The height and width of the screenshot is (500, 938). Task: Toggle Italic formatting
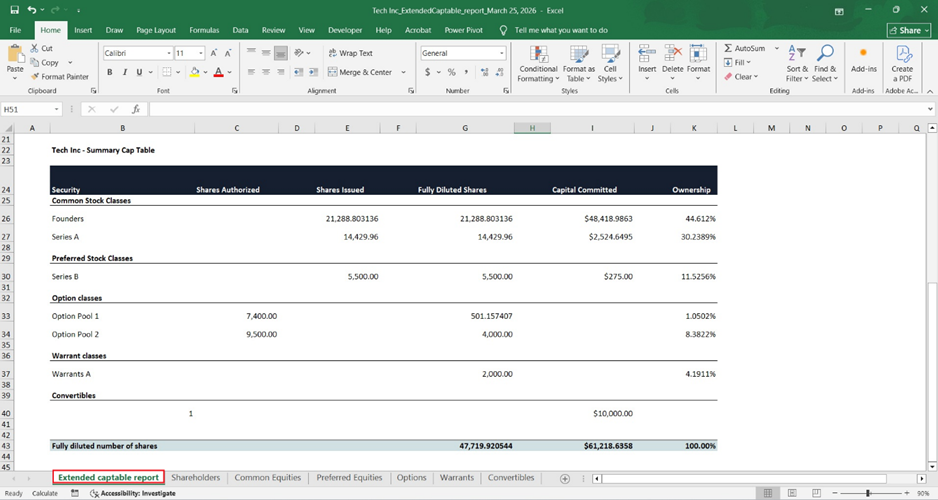pyautogui.click(x=124, y=72)
